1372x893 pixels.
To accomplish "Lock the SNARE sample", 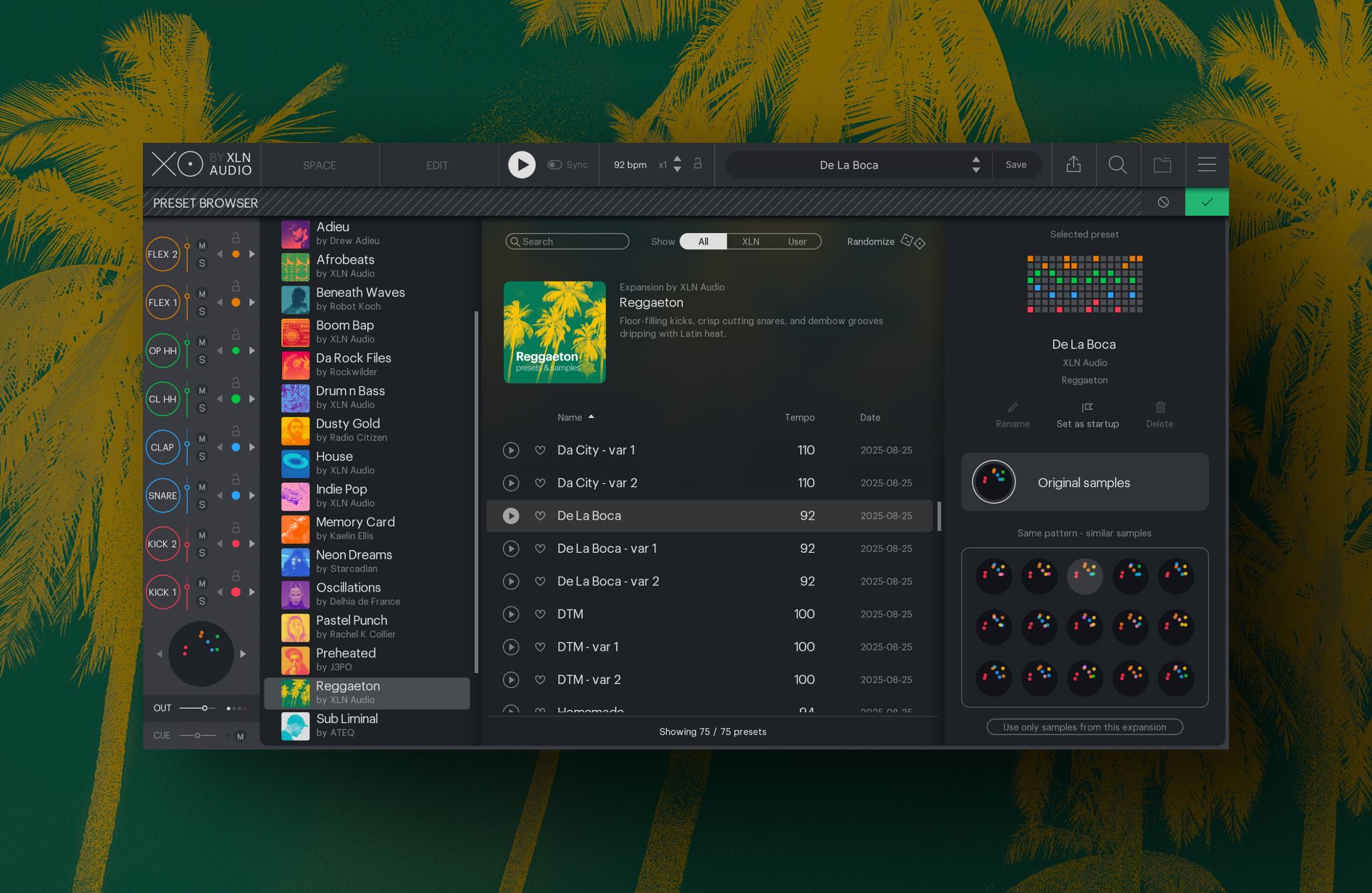I will [x=236, y=479].
